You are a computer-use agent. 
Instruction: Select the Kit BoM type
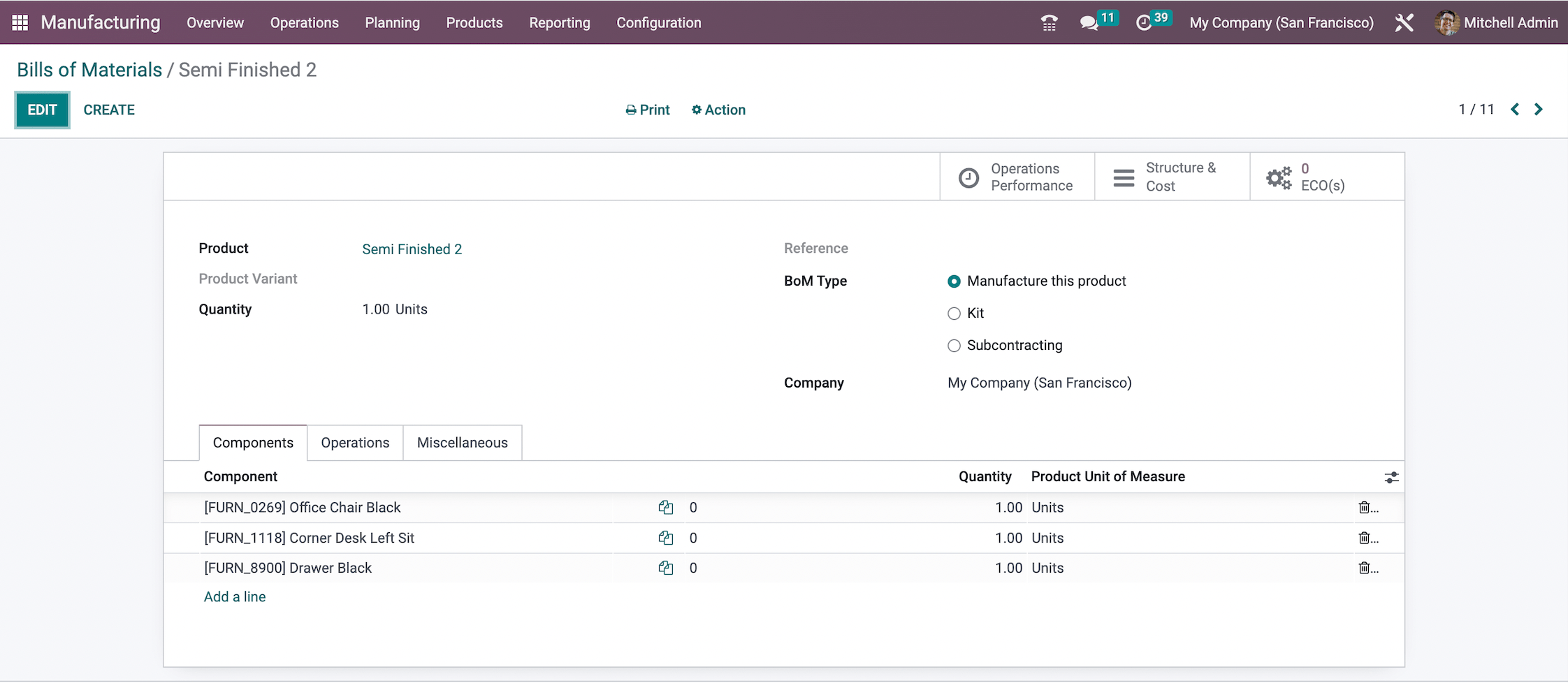tap(954, 314)
